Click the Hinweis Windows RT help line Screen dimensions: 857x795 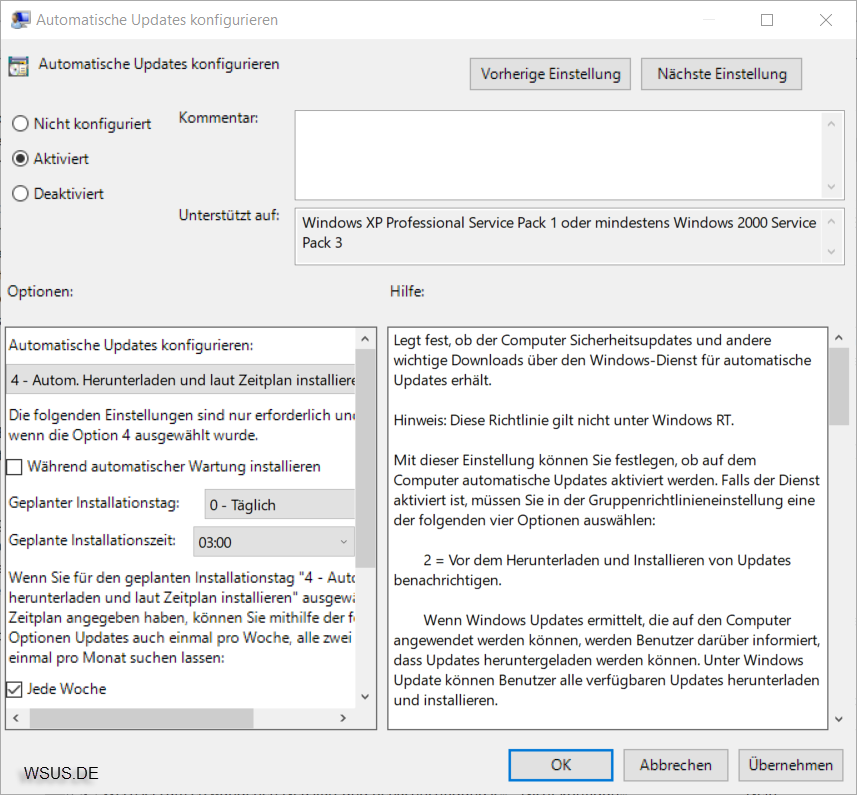(x=563, y=420)
